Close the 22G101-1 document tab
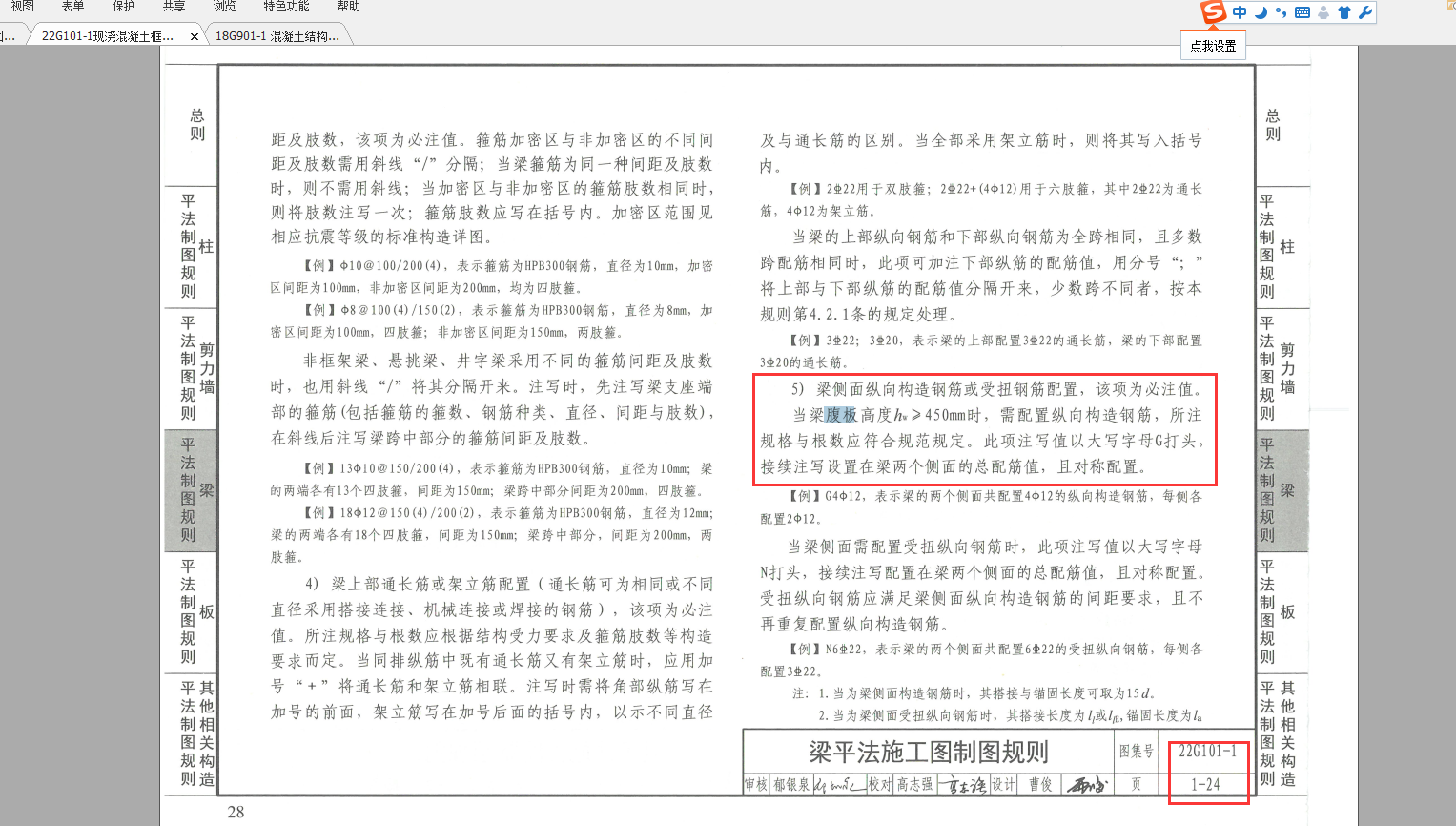1456x826 pixels. tap(195, 36)
